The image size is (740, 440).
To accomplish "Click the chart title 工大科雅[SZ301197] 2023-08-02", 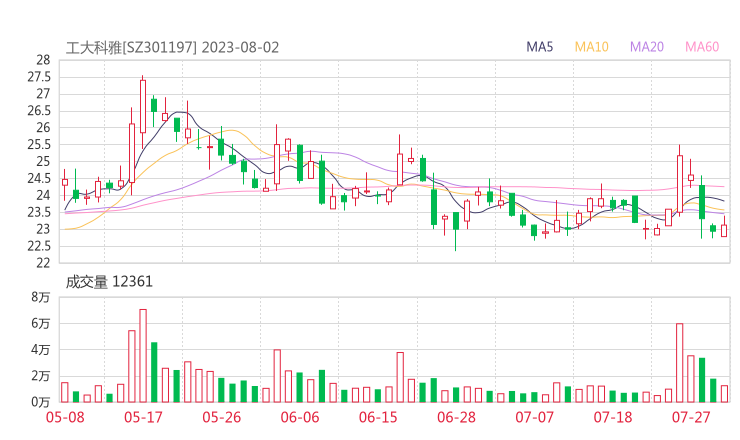I will [x=172, y=48].
